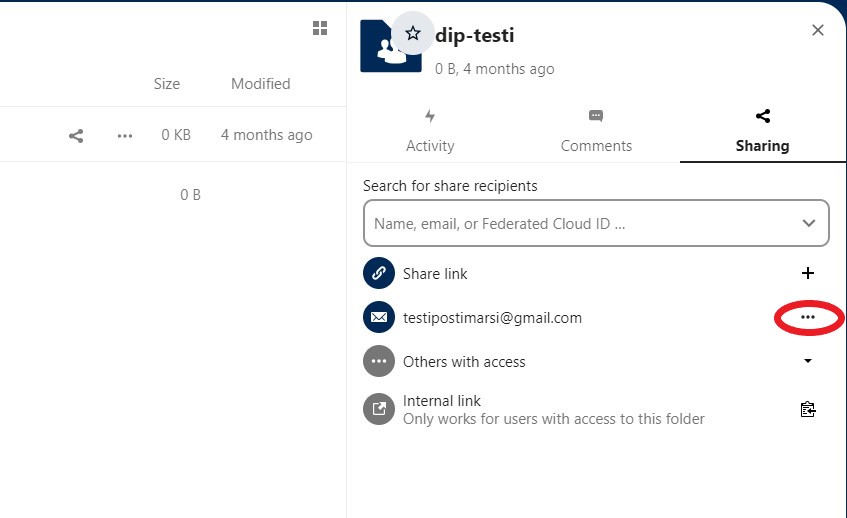
Task: Close the sharing sidebar
Action: pos(817,30)
